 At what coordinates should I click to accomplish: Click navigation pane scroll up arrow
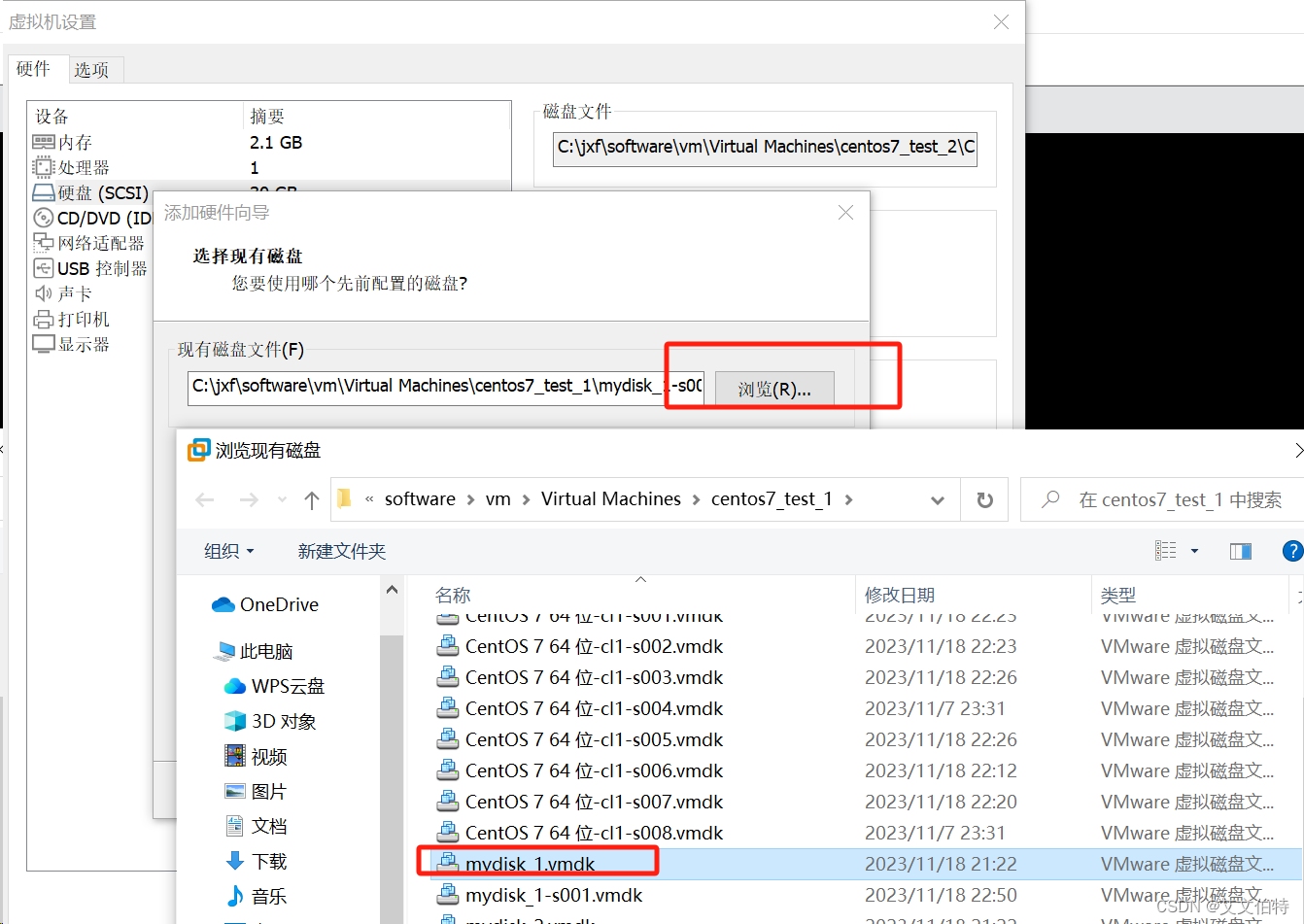(x=392, y=590)
